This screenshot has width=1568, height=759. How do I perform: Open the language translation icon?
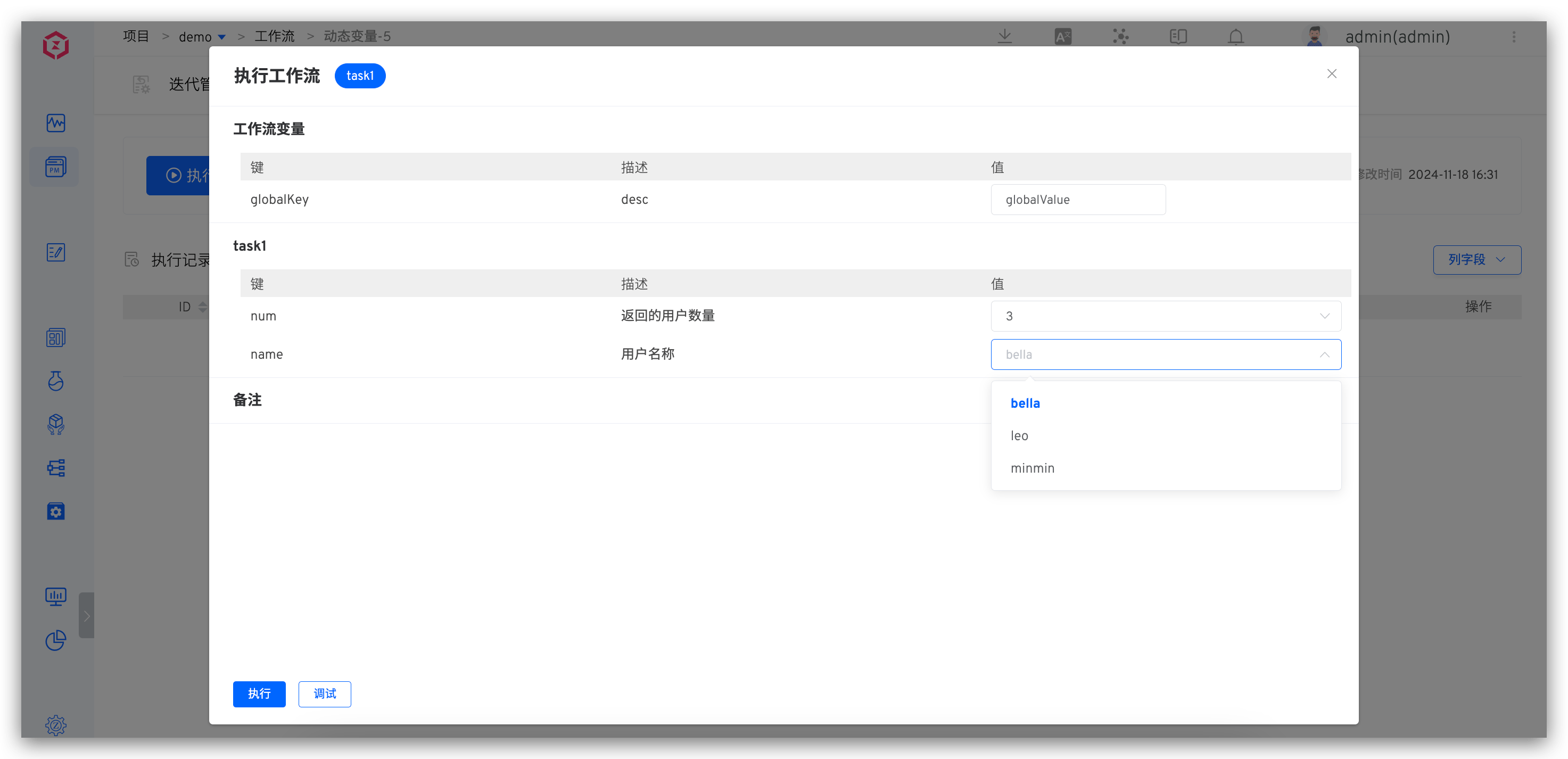coord(1063,37)
